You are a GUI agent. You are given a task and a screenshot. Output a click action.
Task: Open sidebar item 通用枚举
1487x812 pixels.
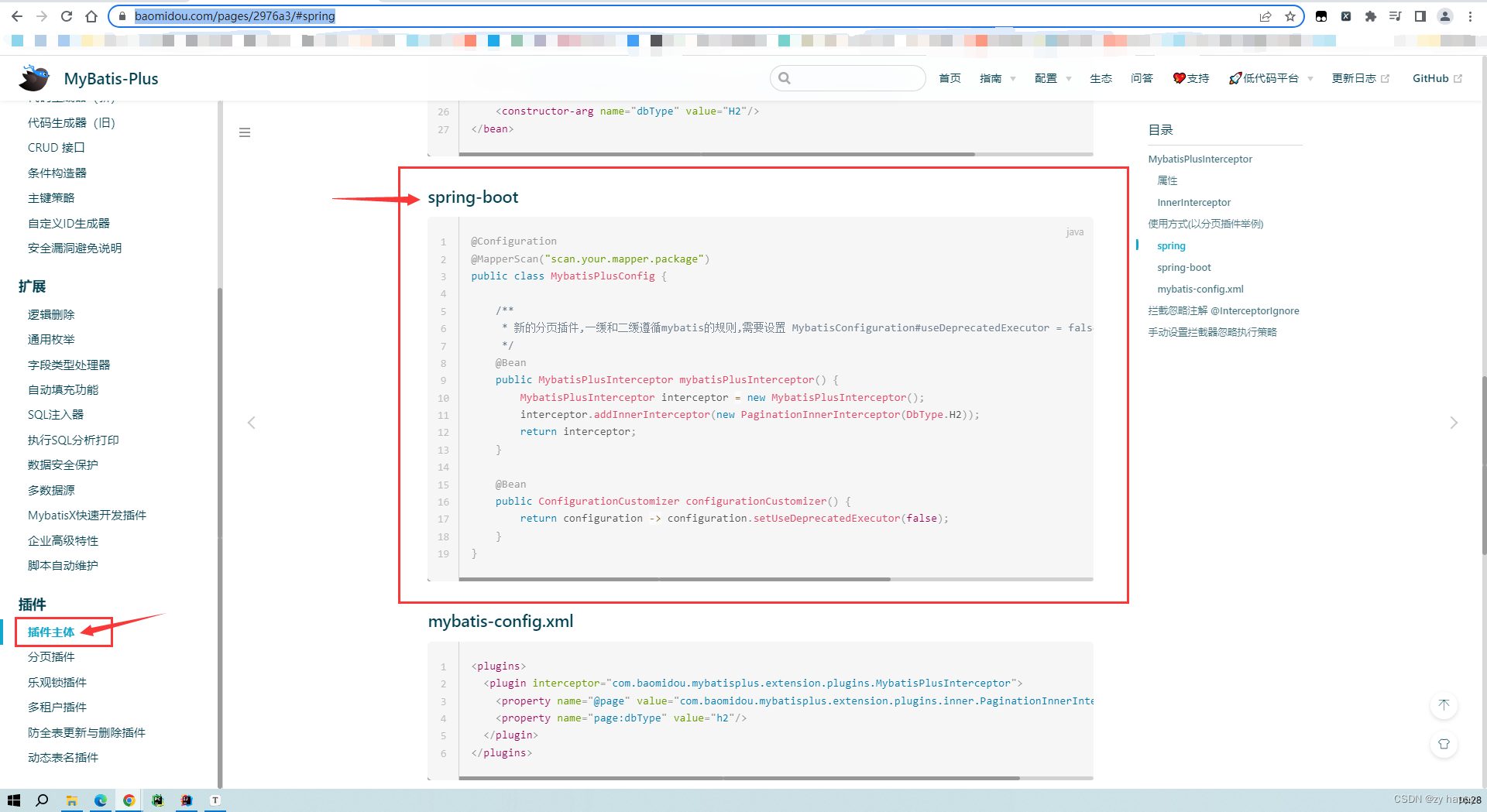[51, 340]
